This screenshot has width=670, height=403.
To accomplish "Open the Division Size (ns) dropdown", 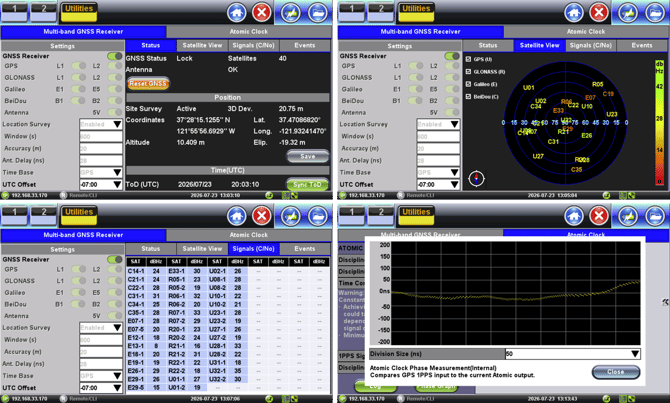I will coord(573,354).
